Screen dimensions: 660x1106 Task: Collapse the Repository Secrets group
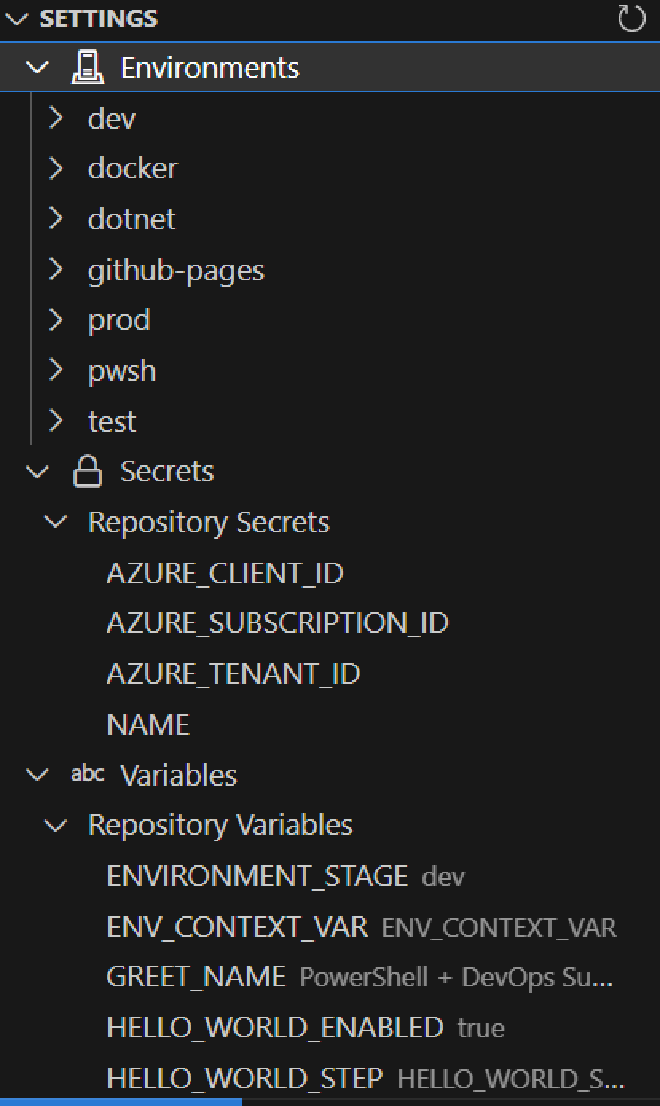pos(57,522)
